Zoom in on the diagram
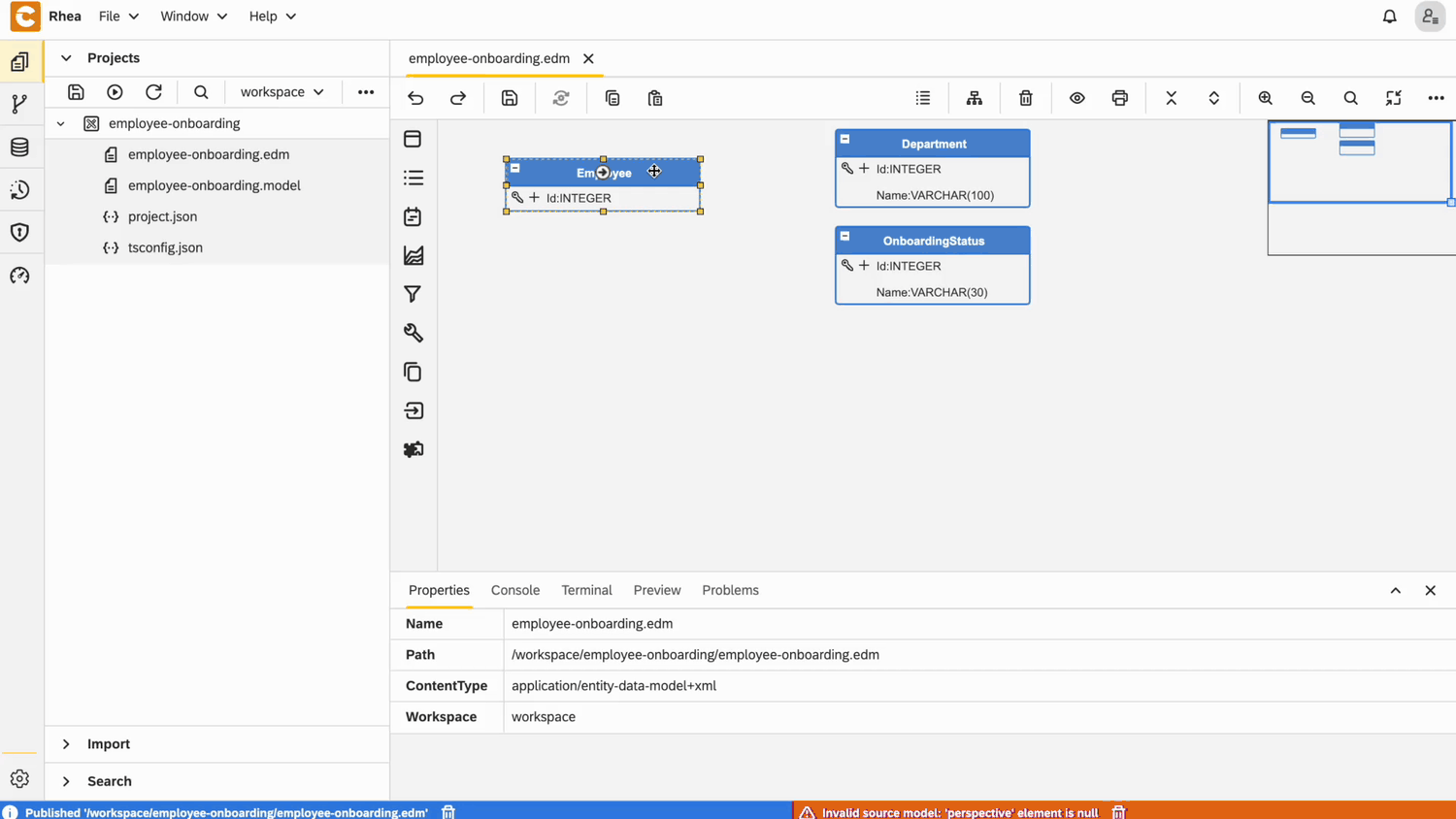This screenshot has width=1456, height=819. (1265, 98)
